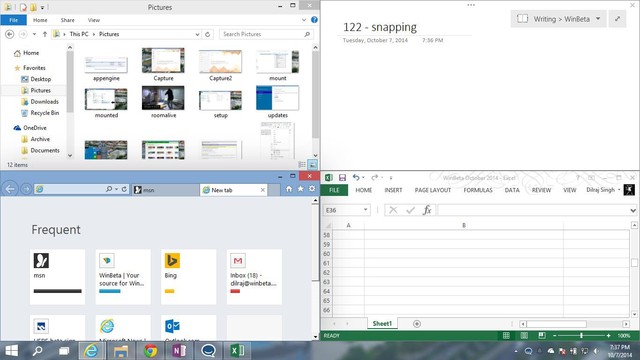This screenshot has height=360, width=640.
Task: Open Internet Explorer Favorites star icon
Action: 300,189
